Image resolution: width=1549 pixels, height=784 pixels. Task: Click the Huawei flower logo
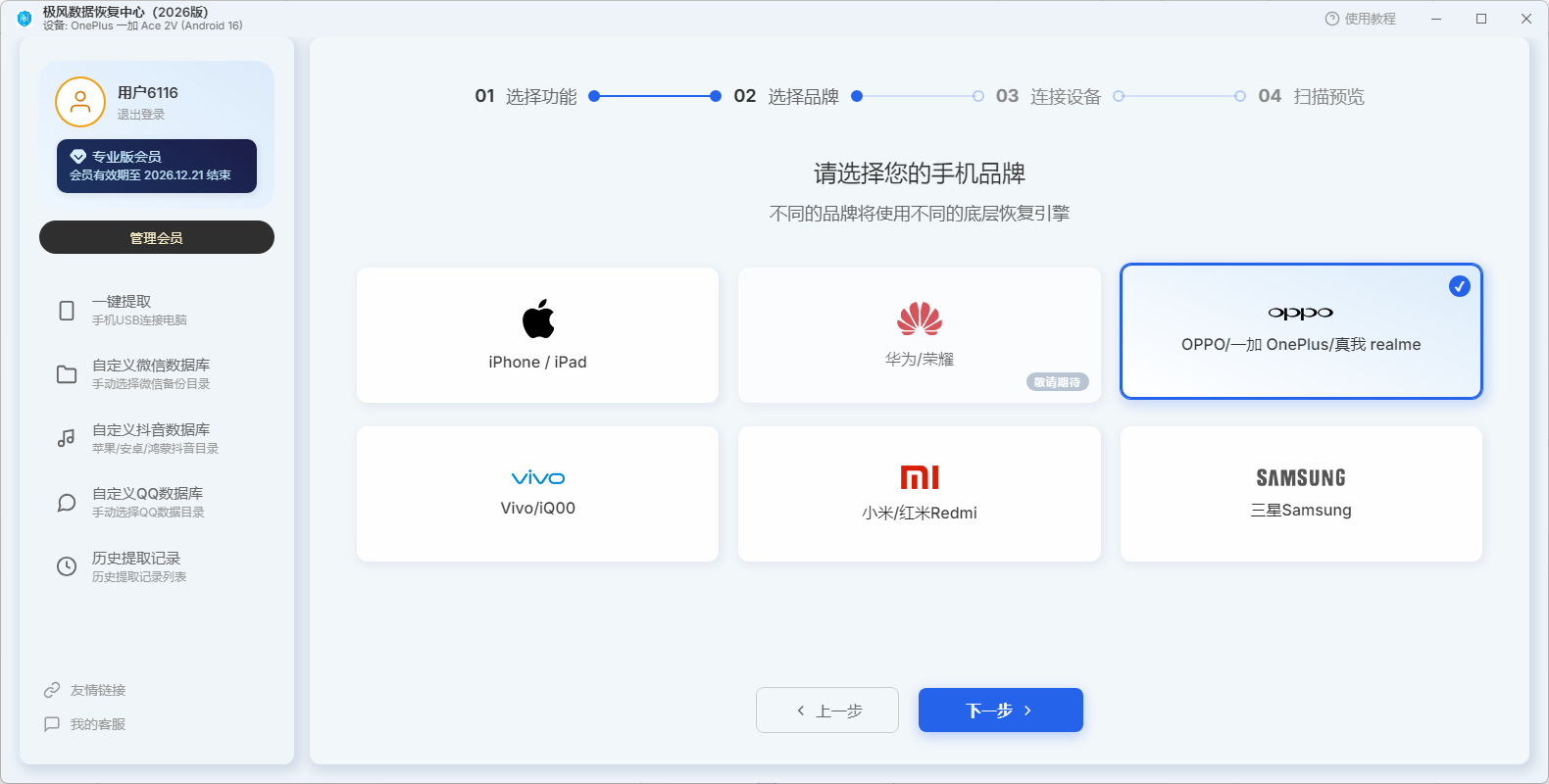coord(920,318)
